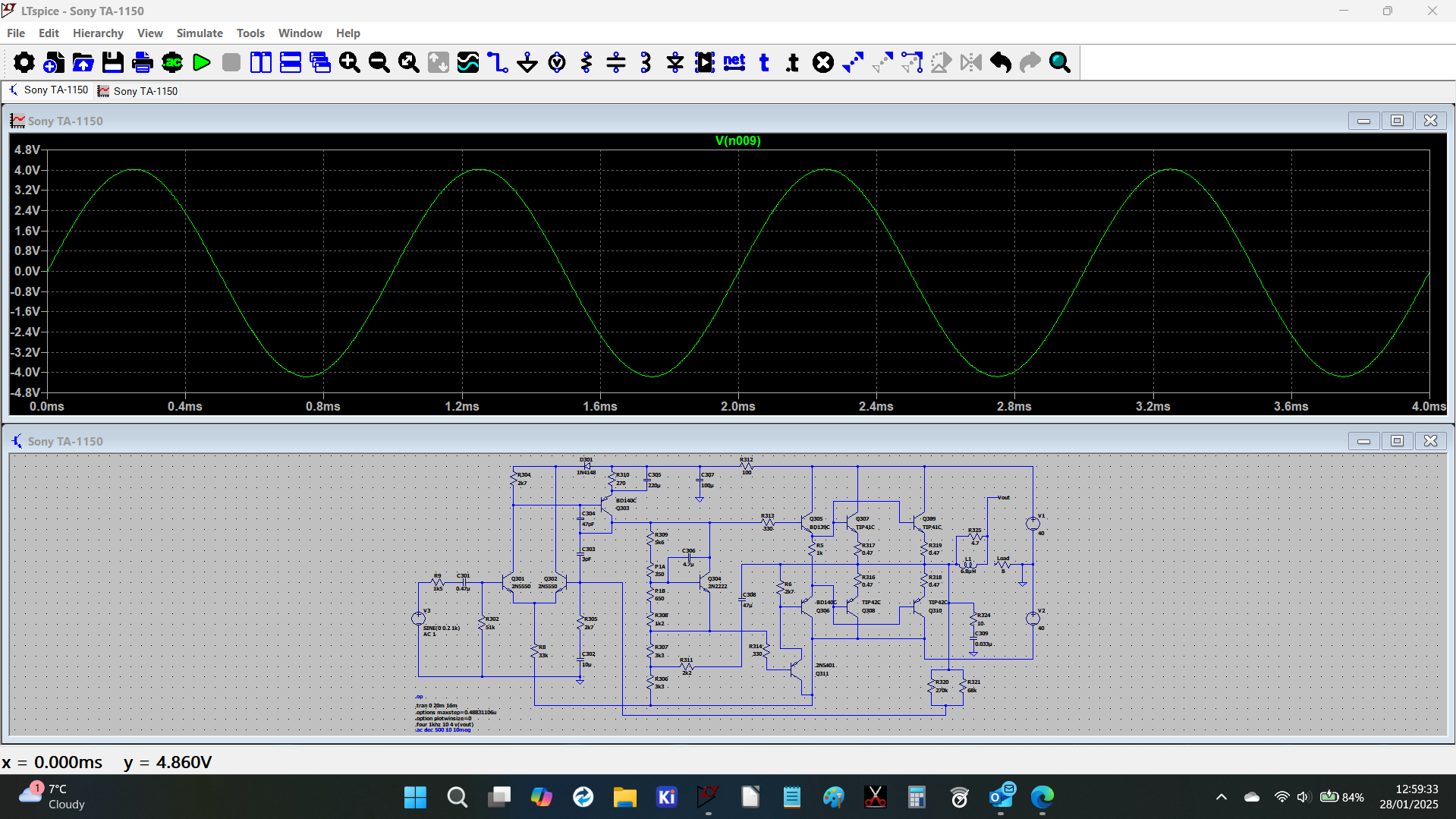The width and height of the screenshot is (1456, 819).
Task: Click the Vout net label in the schematic
Action: point(1004,498)
